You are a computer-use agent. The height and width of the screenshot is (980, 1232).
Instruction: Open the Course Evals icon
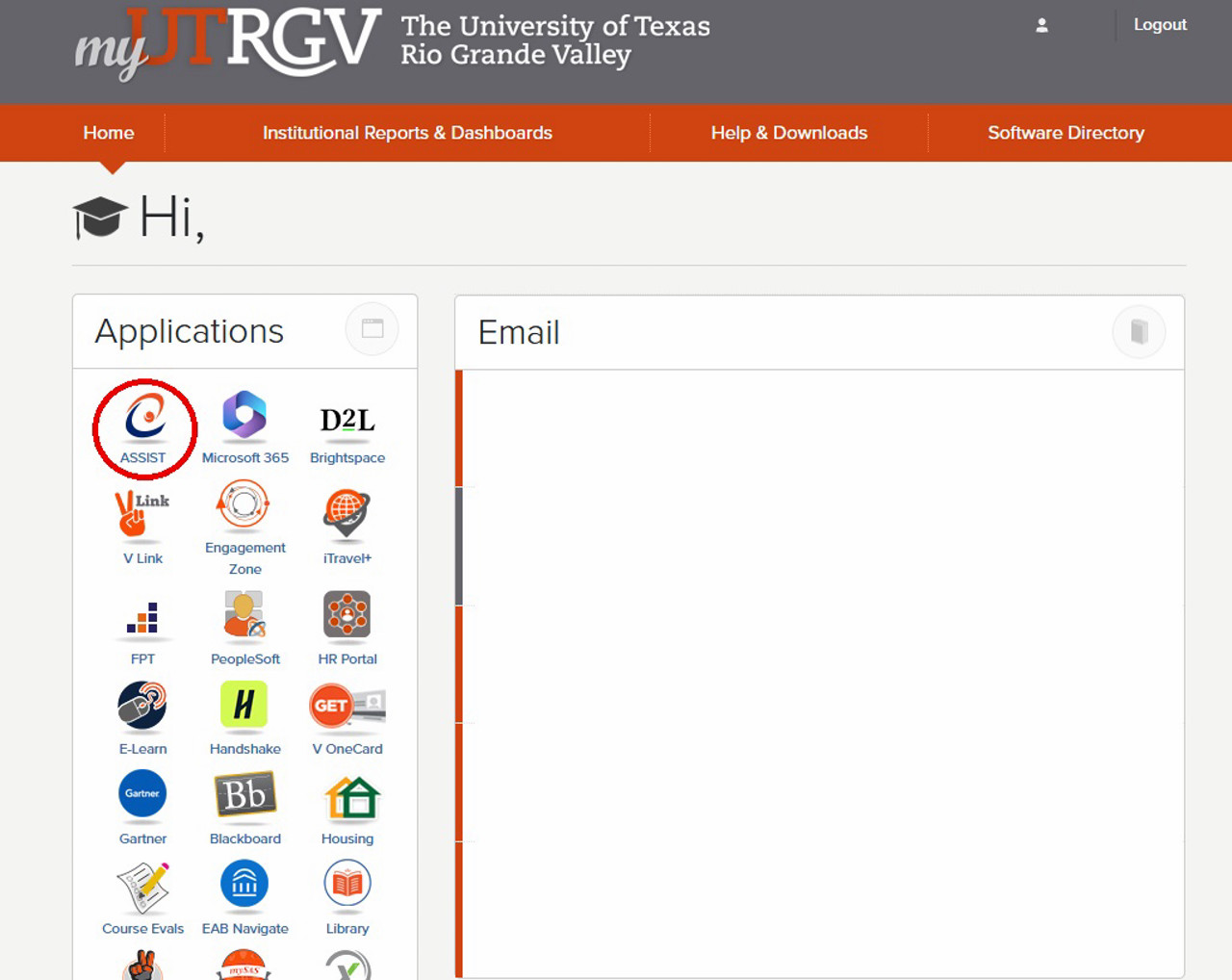142,886
